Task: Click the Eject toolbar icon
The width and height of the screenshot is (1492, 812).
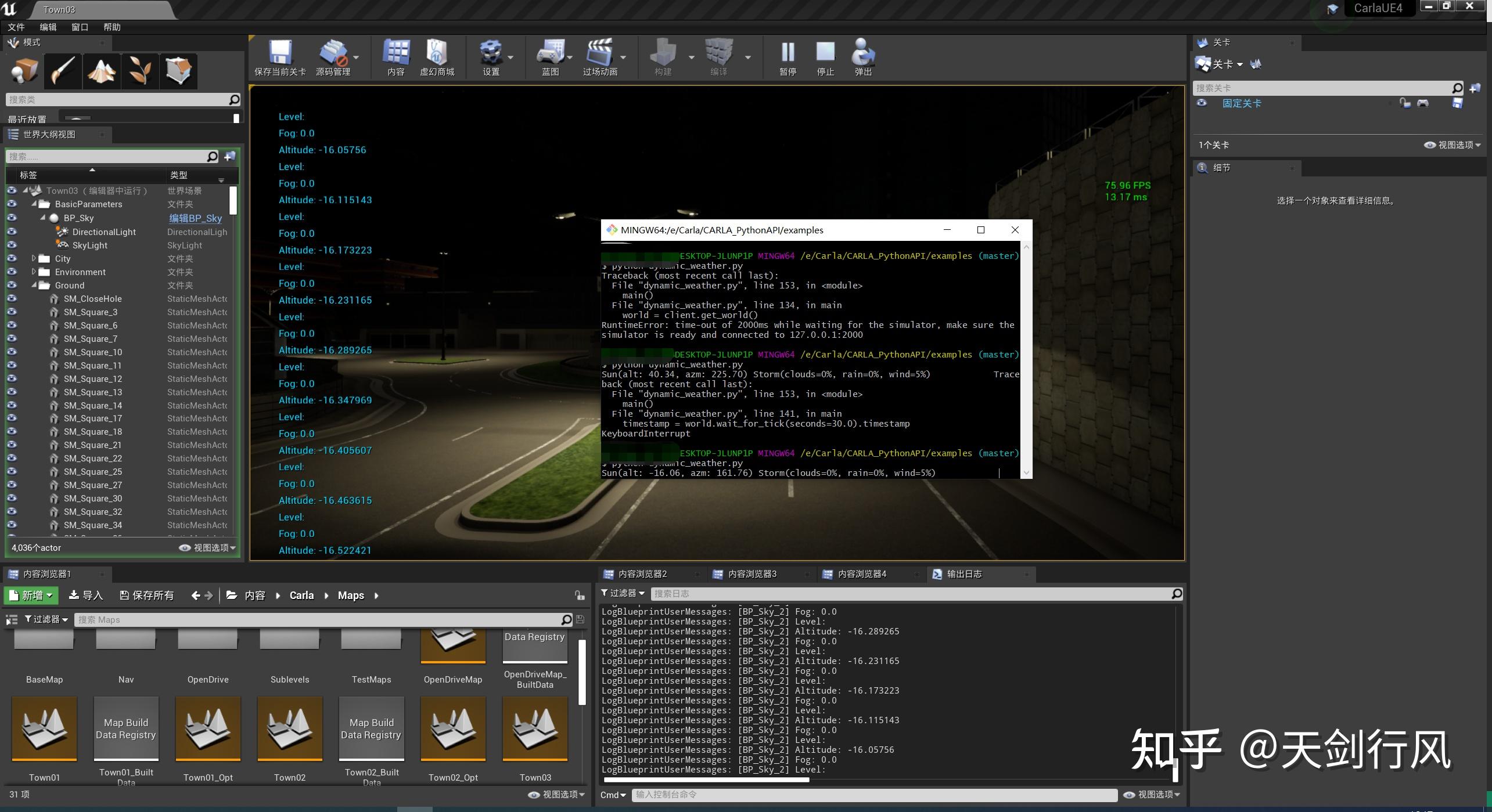Action: [863, 52]
